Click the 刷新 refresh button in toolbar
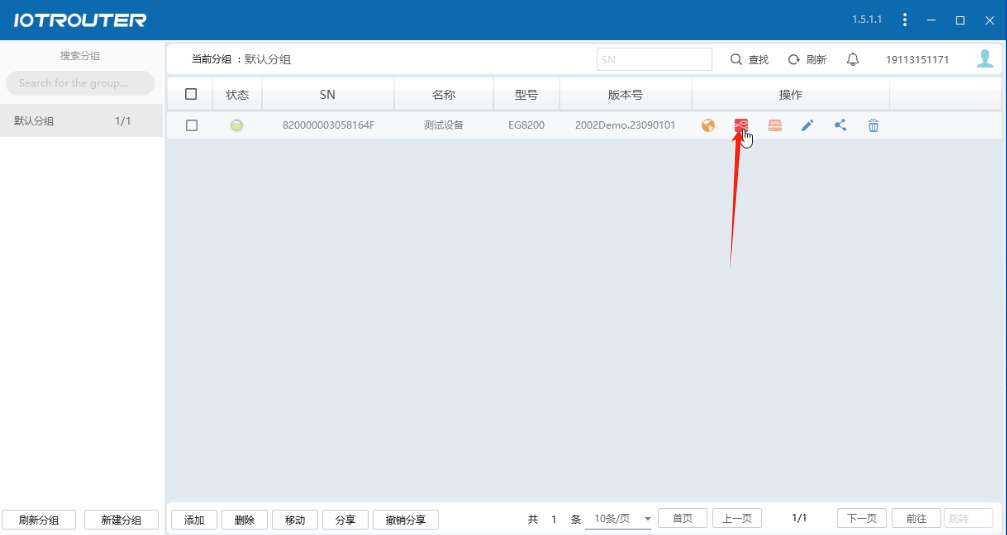This screenshot has width=1007, height=535. [x=807, y=60]
